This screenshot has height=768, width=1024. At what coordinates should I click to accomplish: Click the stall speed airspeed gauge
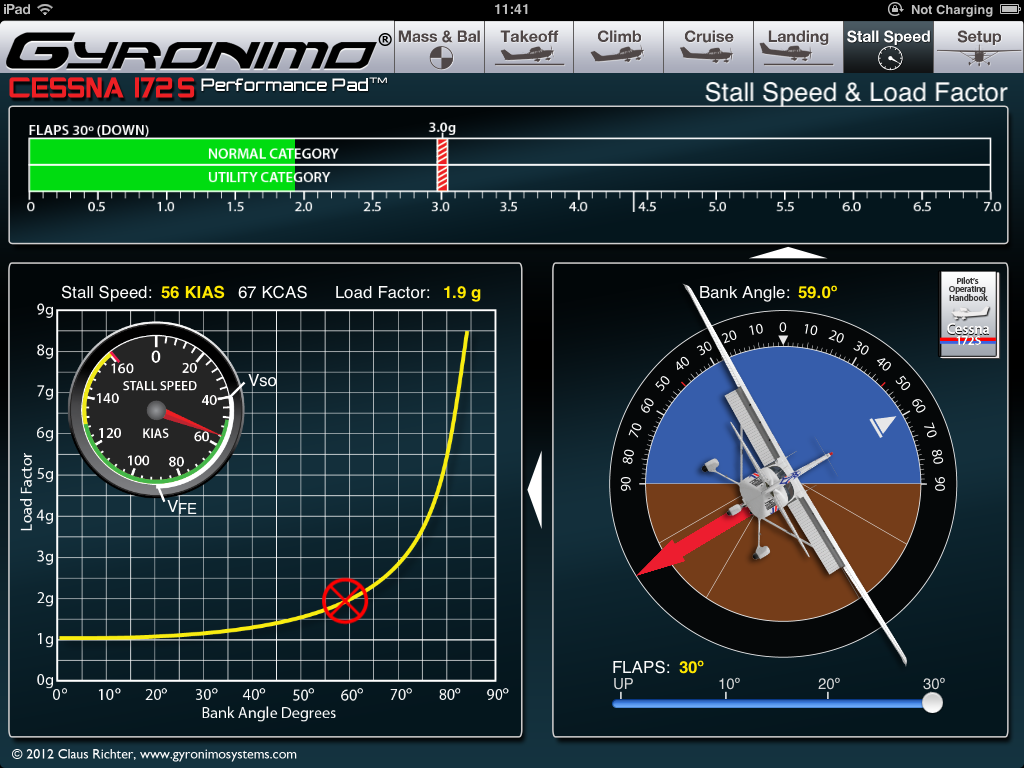pos(156,410)
